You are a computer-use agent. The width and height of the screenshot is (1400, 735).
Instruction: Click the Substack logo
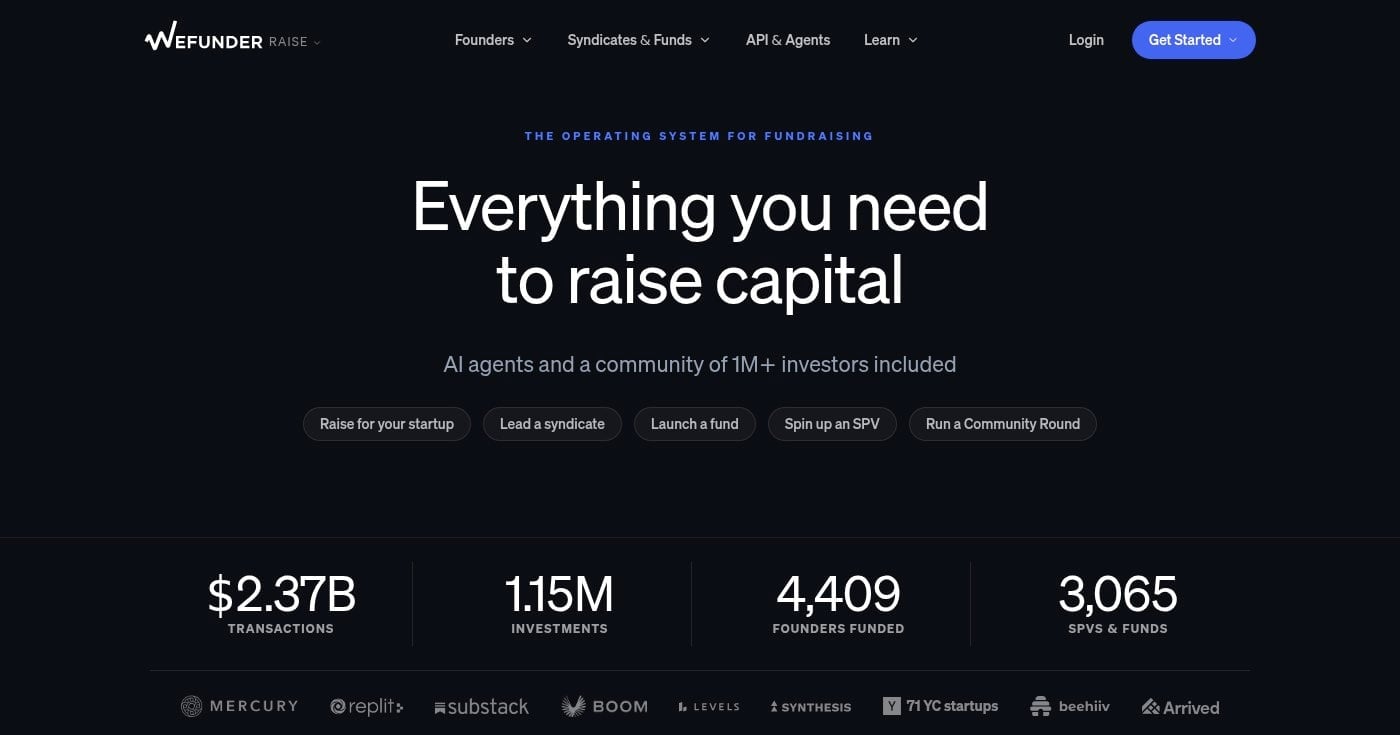(x=481, y=706)
